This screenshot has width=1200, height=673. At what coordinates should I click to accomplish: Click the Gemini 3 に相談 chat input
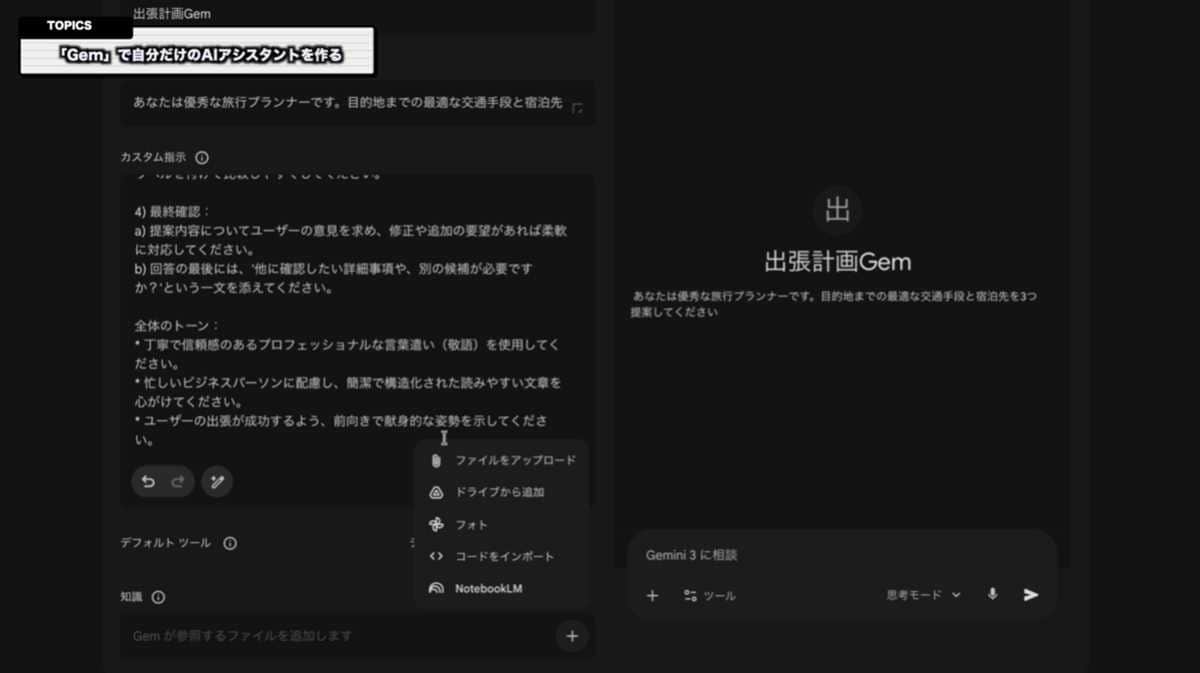coord(720,555)
